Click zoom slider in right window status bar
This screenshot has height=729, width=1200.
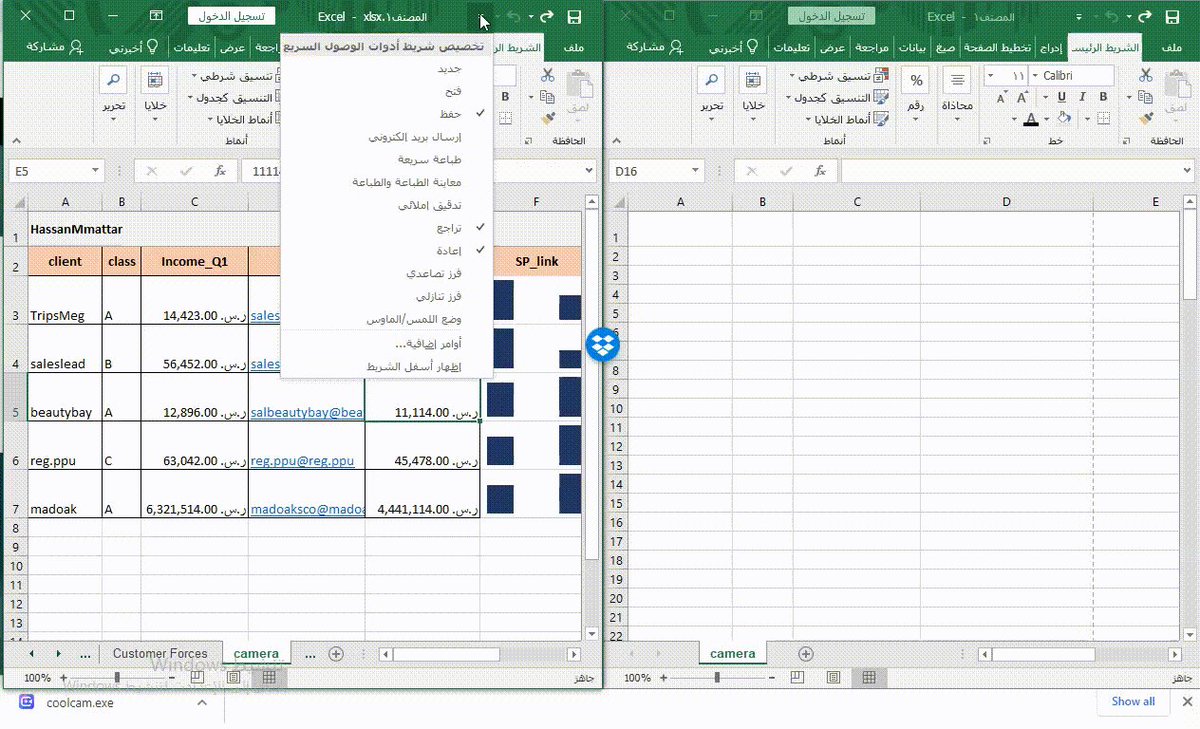pyautogui.click(x=717, y=677)
